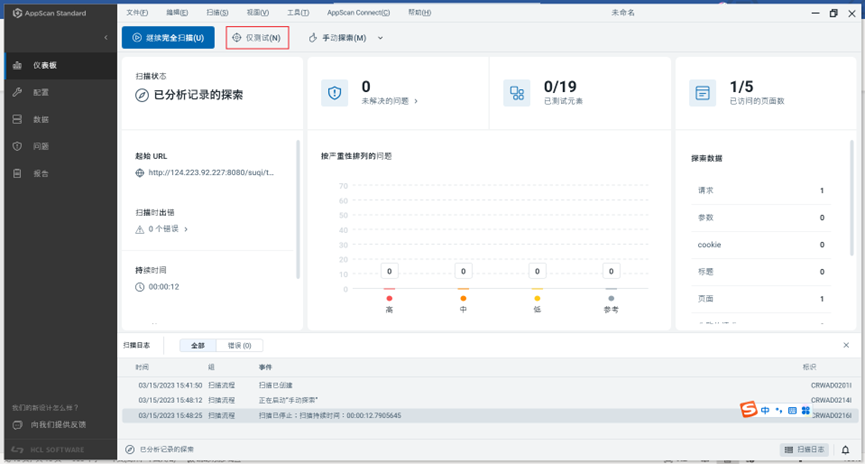This screenshot has width=865, height=464.
Task: Click the globe icon beside the starting URL
Action: [x=140, y=173]
